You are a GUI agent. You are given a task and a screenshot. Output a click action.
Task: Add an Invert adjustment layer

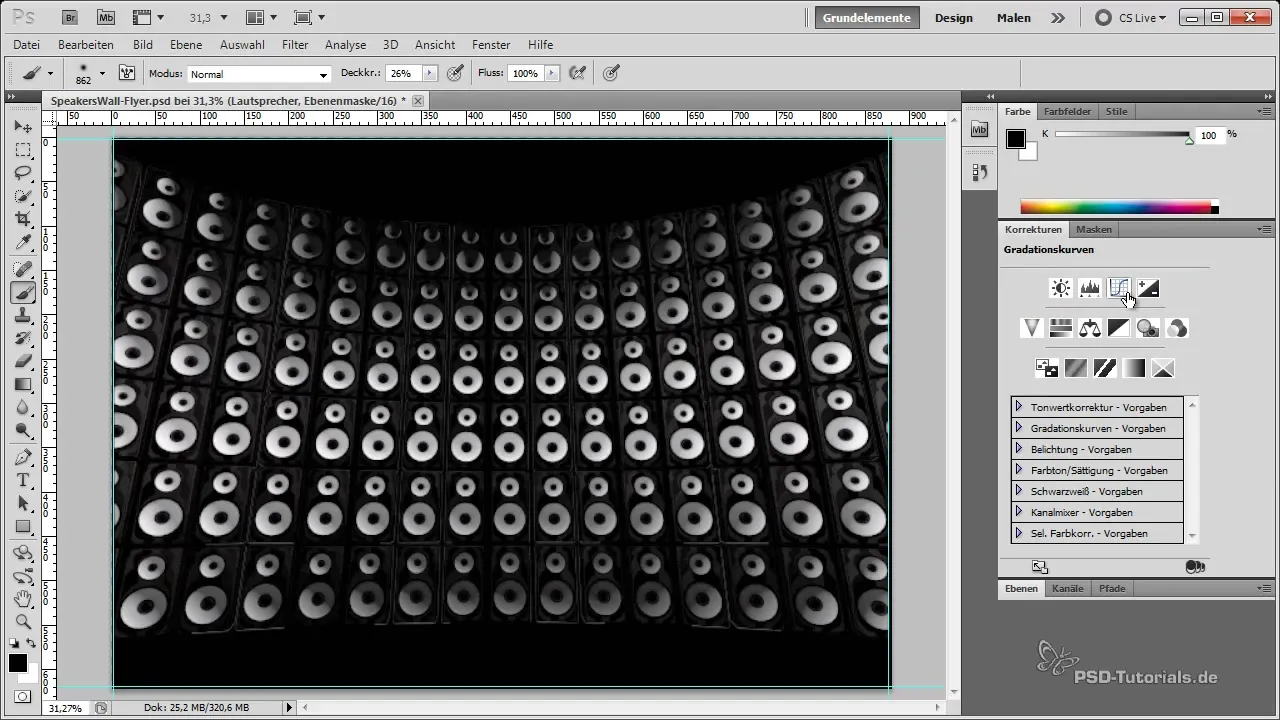pyautogui.click(x=1046, y=368)
